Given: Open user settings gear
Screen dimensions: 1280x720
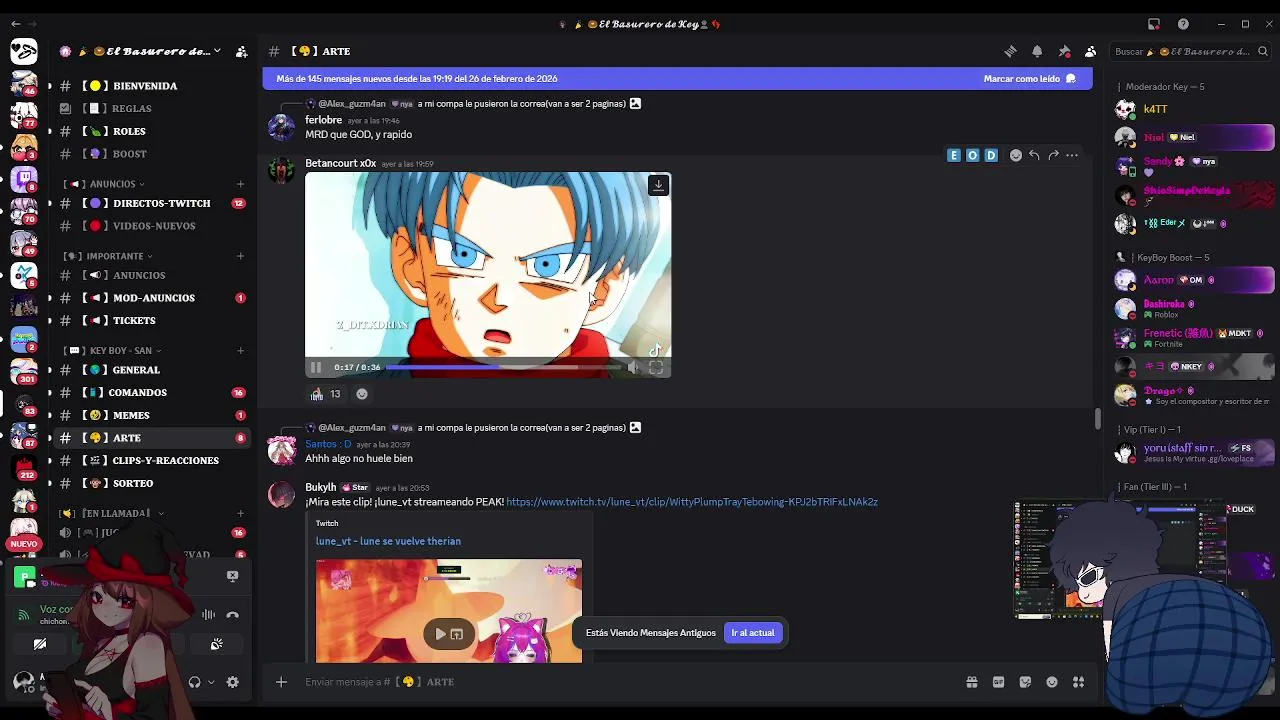Looking at the screenshot, I should point(232,682).
